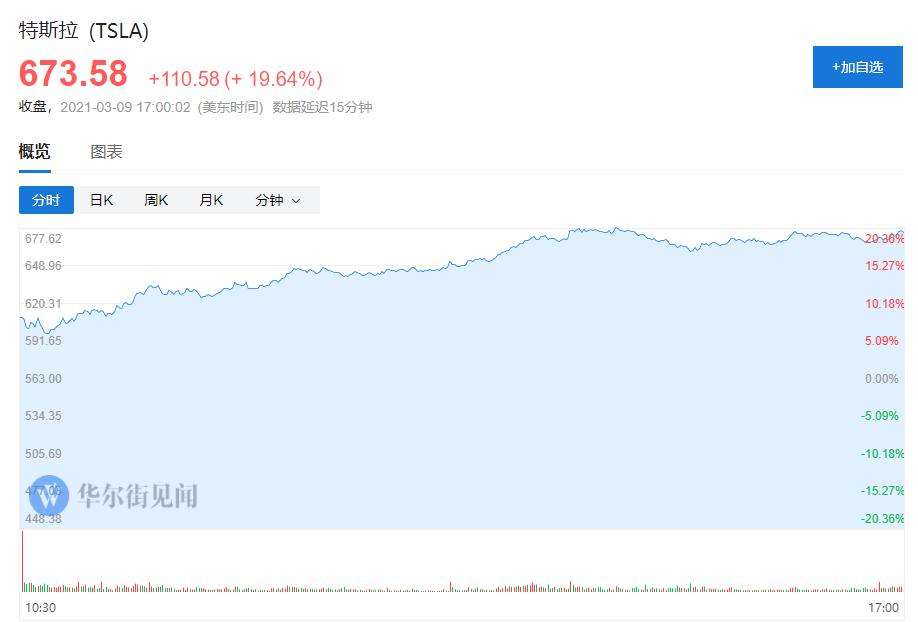Switch to the 概览 overview tab
This screenshot has width=918, height=622.
coord(35,152)
